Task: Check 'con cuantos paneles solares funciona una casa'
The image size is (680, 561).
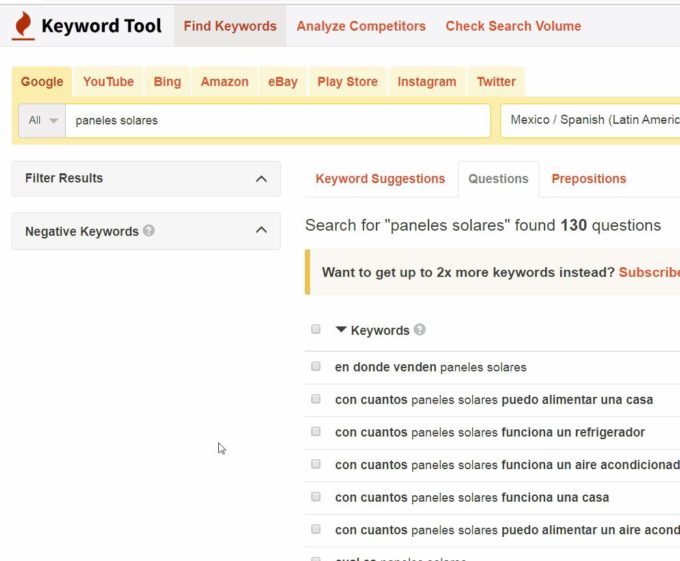Action: [316, 496]
